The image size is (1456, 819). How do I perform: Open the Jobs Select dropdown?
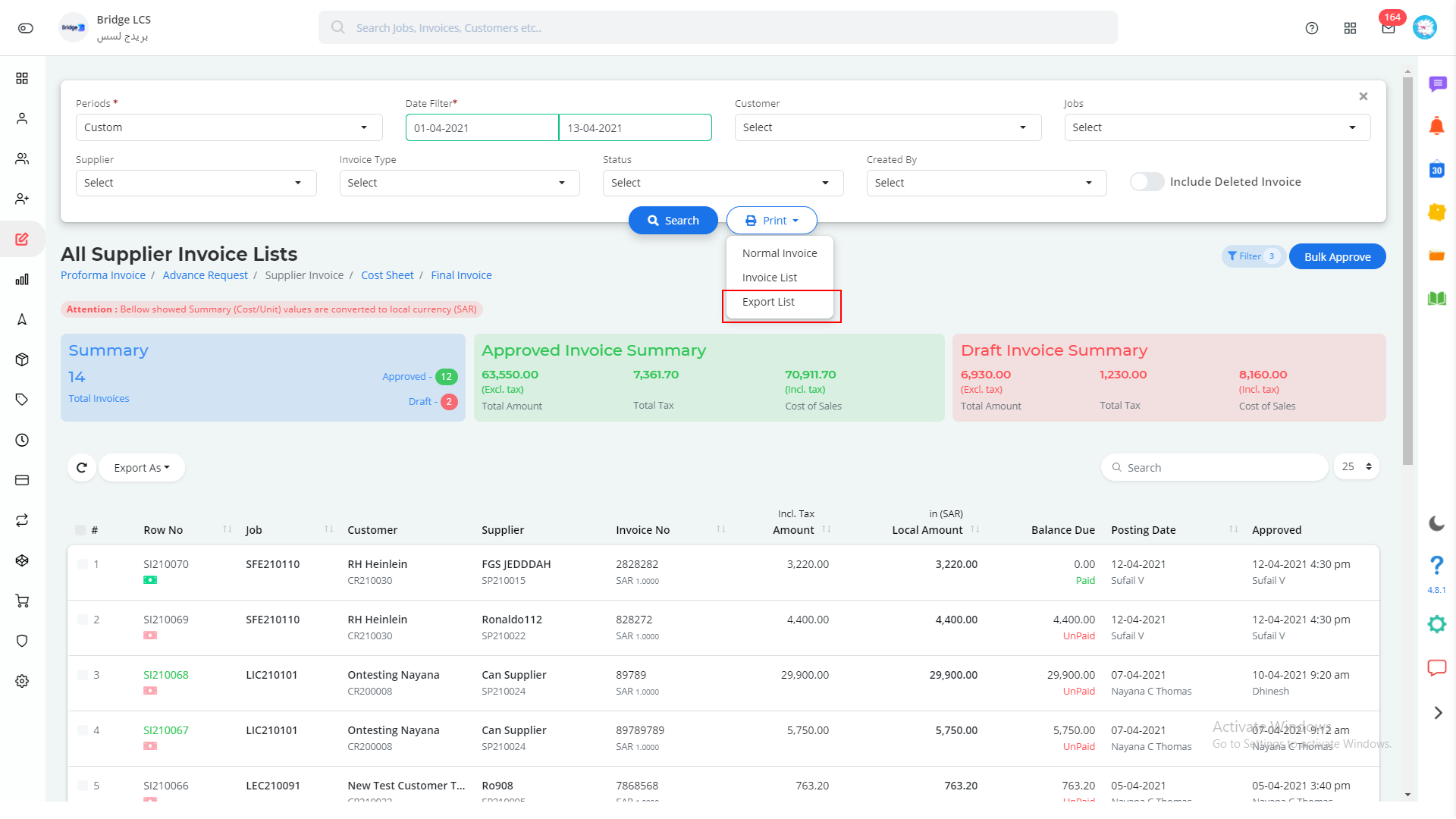[1217, 127]
